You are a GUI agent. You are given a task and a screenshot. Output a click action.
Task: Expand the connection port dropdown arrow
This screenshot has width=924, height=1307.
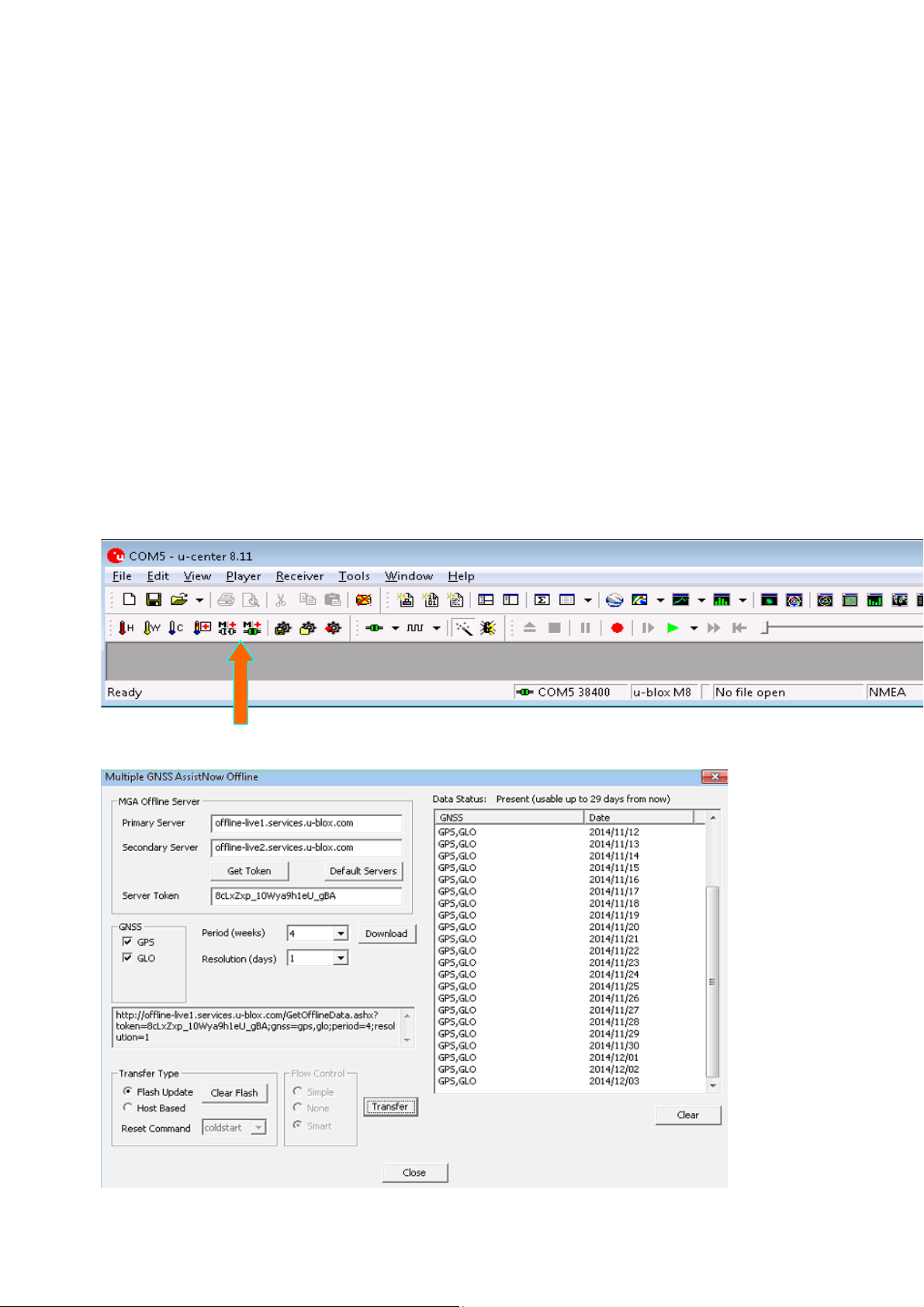point(395,628)
